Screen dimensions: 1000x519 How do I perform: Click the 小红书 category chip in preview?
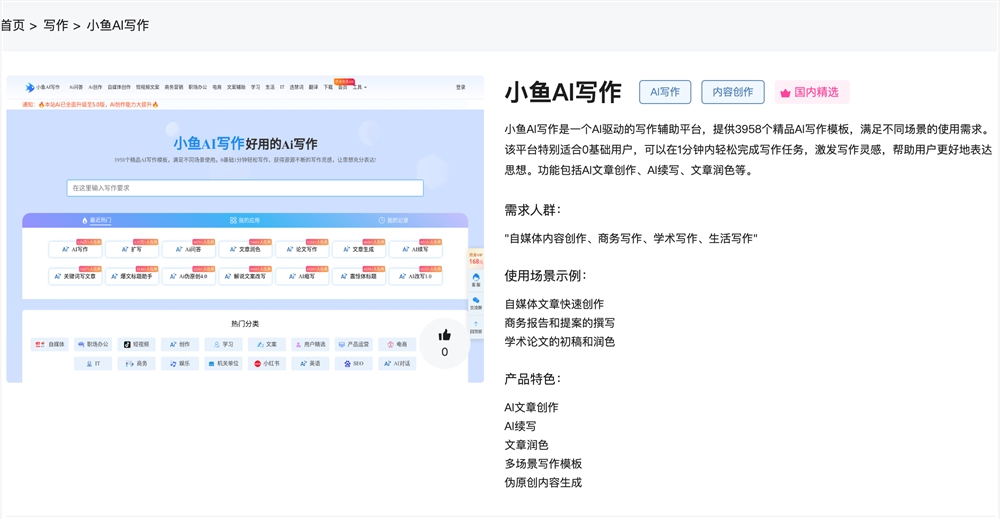click(x=267, y=363)
